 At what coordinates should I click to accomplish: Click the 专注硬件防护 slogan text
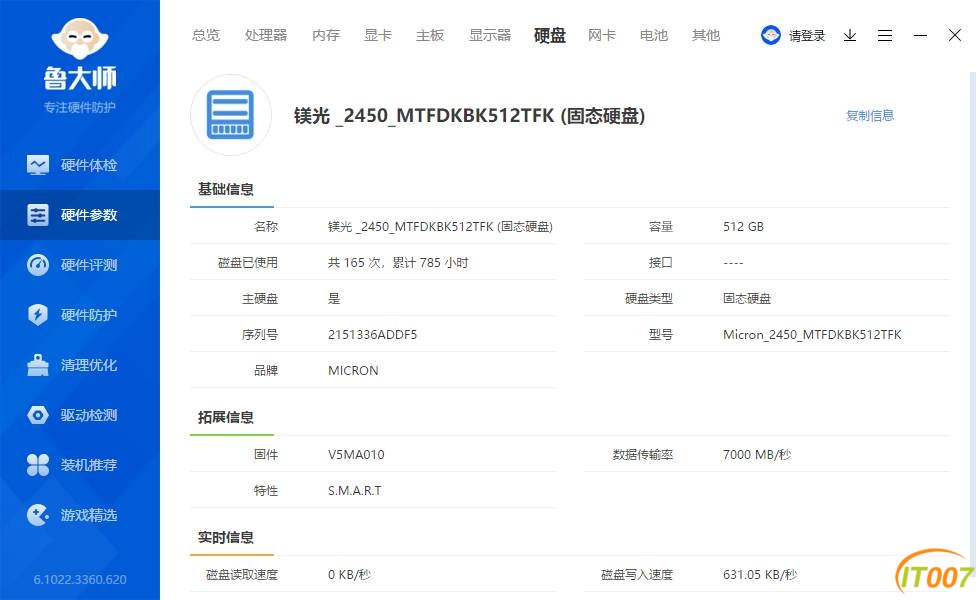[x=79, y=107]
